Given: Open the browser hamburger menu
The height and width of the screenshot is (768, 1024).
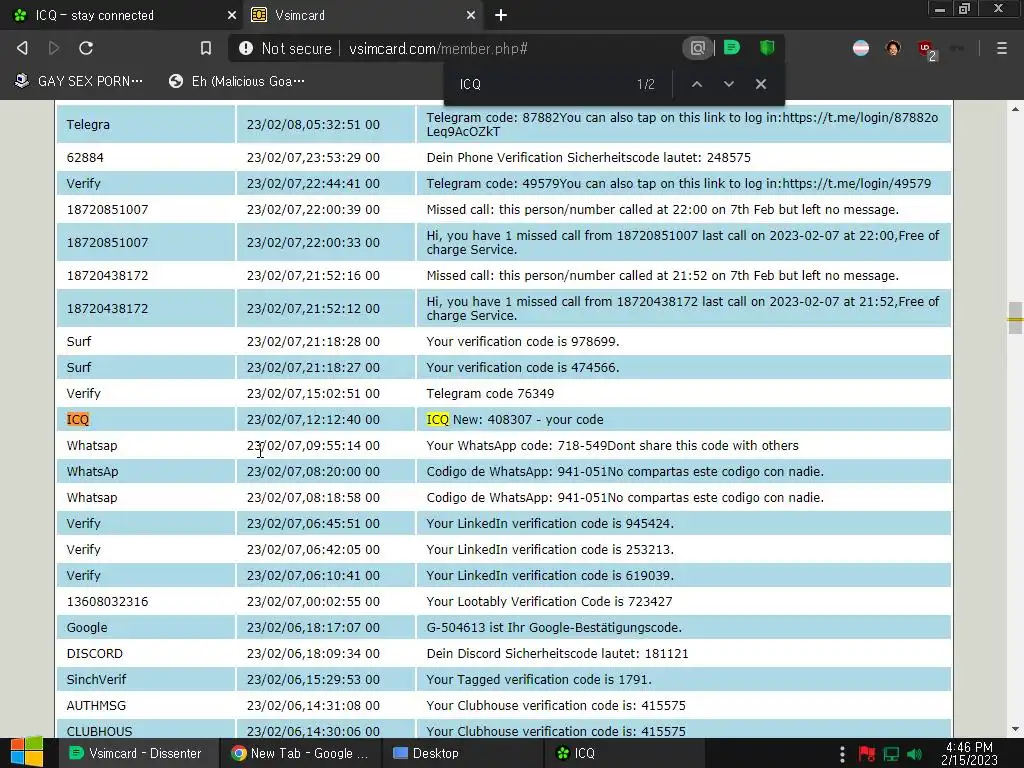Looking at the screenshot, I should click(1001, 48).
